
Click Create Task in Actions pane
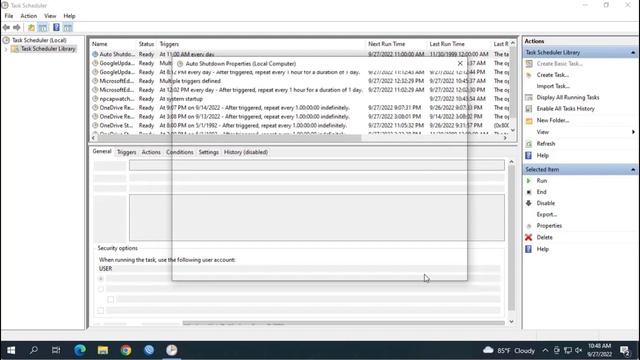click(553, 75)
